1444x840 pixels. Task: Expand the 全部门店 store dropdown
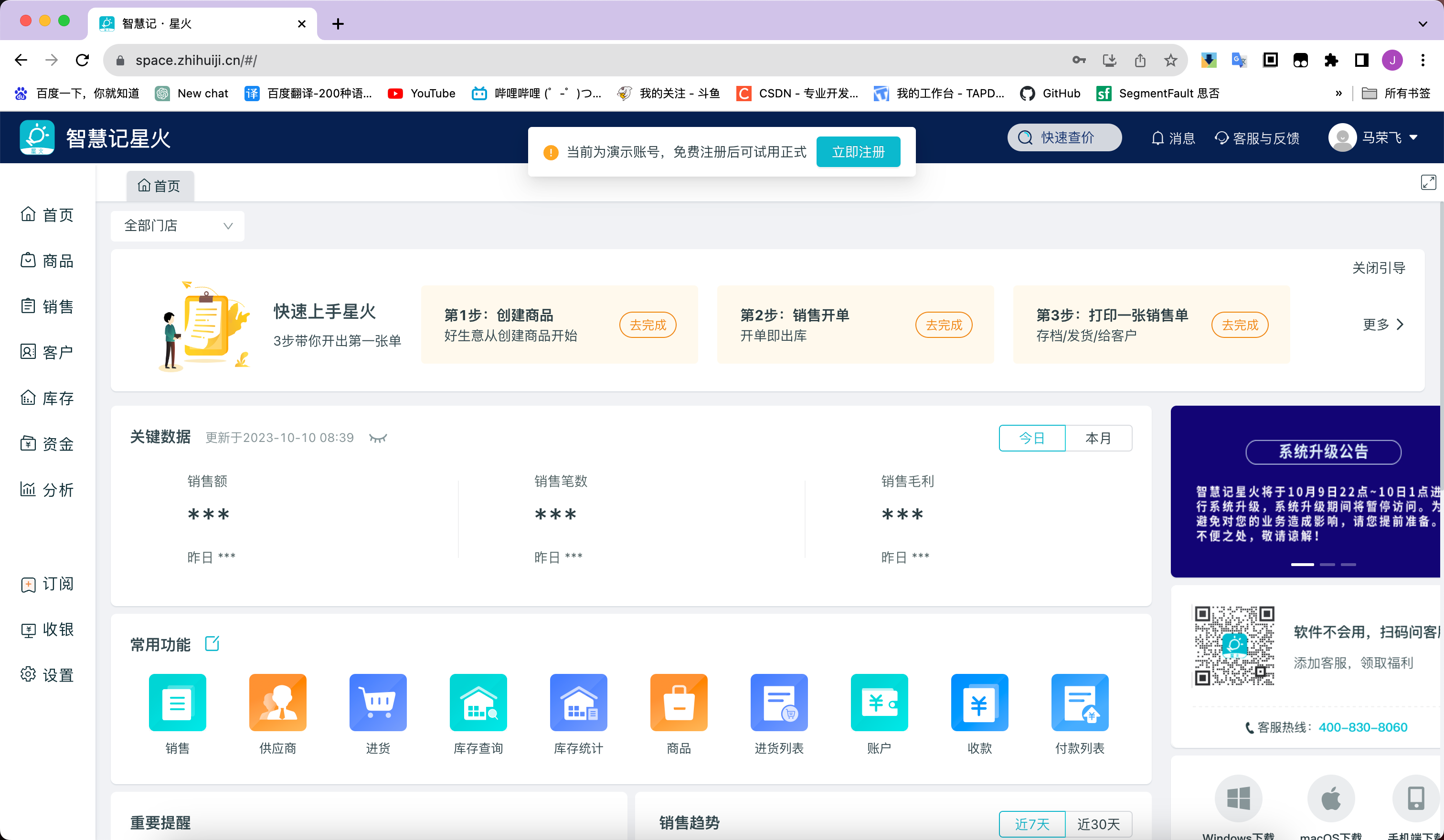[178, 226]
